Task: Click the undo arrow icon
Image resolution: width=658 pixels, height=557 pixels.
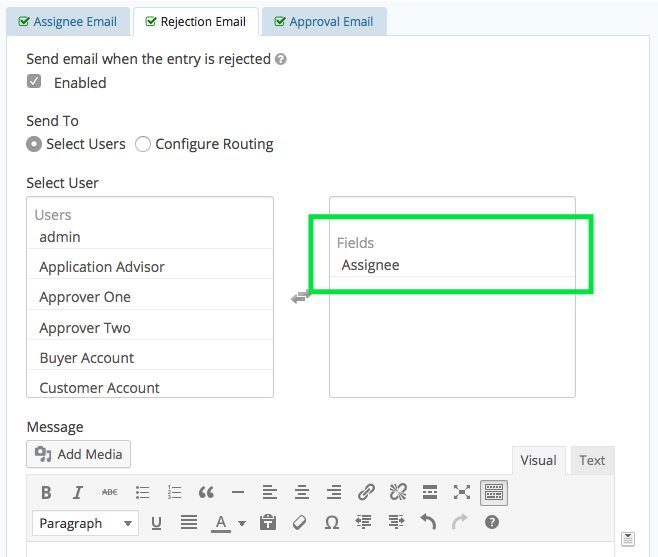Action: point(428,522)
